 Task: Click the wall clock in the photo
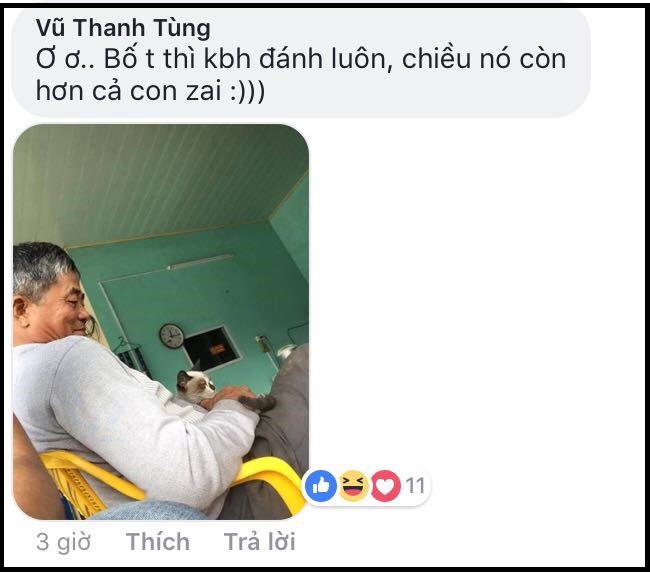[x=172, y=336]
